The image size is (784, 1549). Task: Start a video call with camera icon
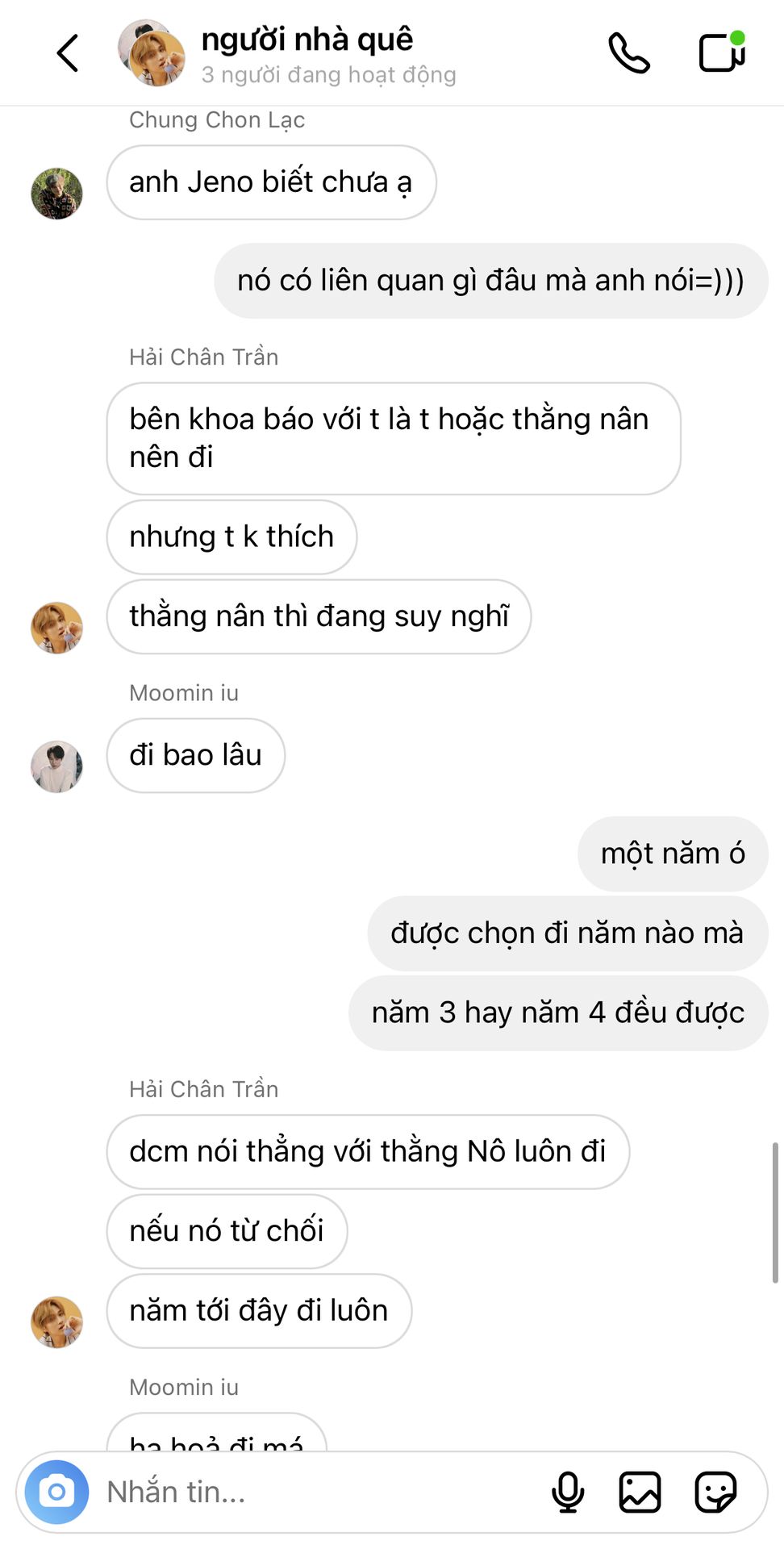click(x=722, y=52)
